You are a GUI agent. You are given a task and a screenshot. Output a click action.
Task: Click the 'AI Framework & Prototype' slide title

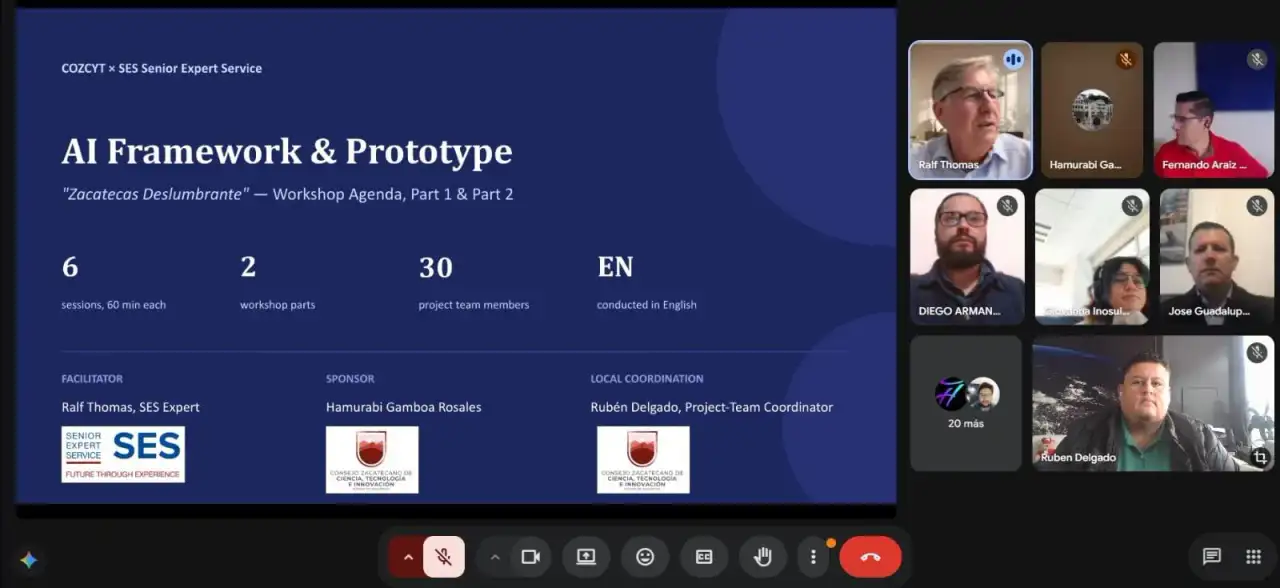pyautogui.click(x=287, y=151)
